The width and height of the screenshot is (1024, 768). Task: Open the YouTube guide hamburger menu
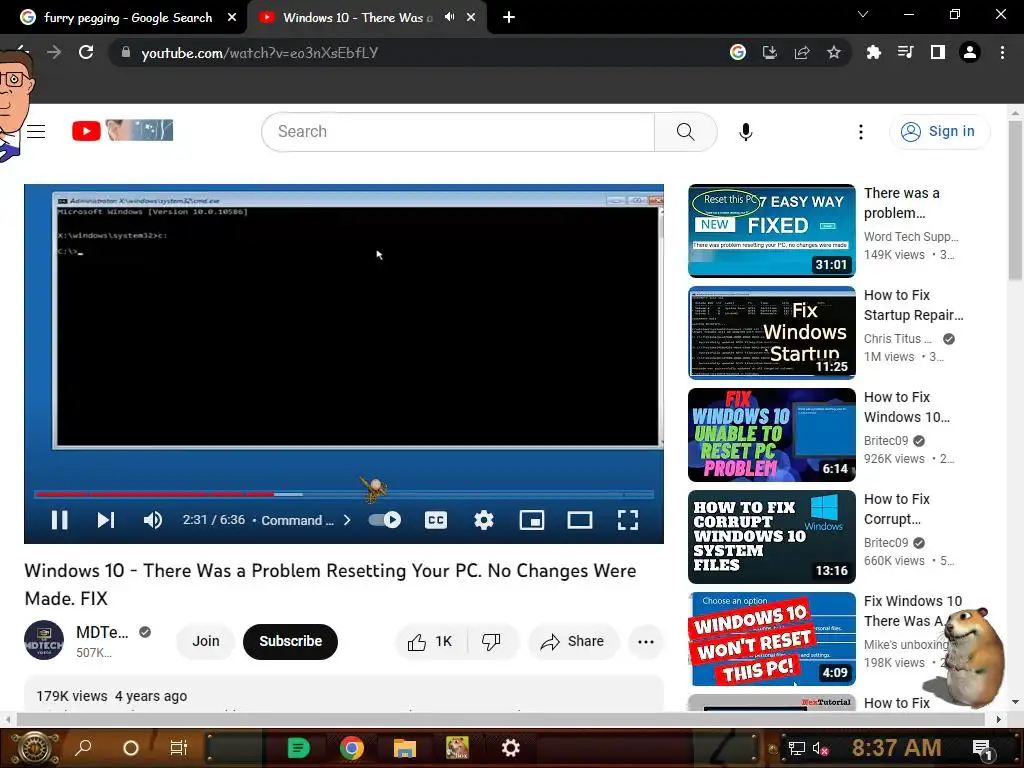click(x=36, y=131)
